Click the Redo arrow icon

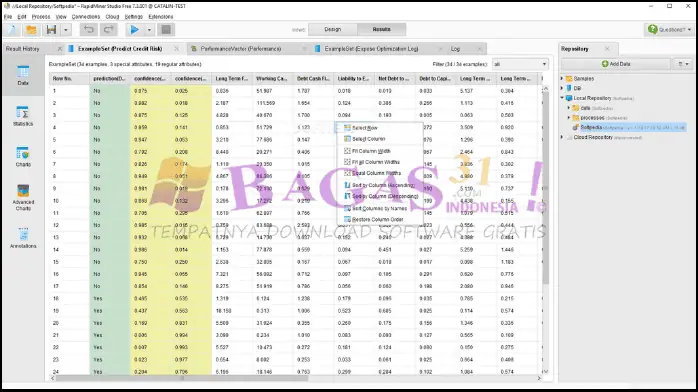108,30
